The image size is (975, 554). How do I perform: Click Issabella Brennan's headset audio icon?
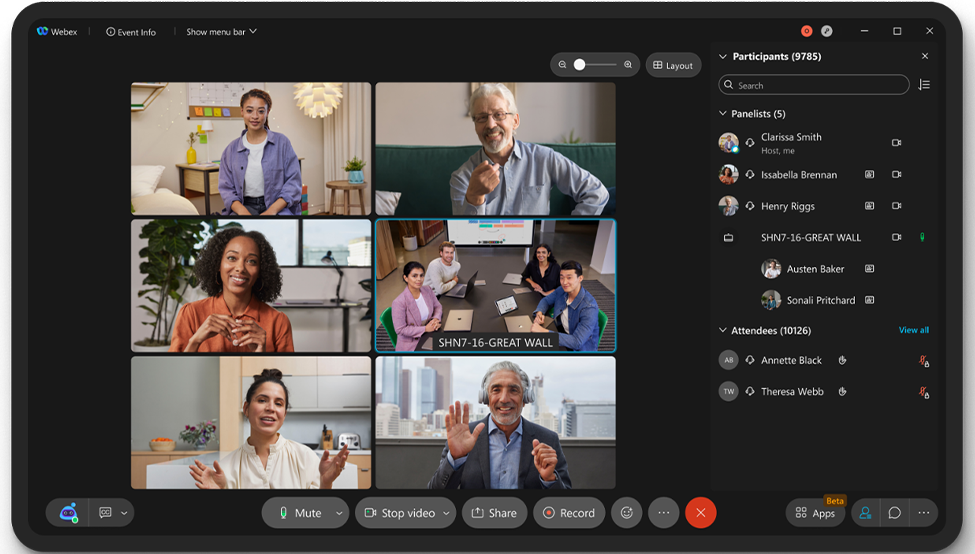point(750,174)
